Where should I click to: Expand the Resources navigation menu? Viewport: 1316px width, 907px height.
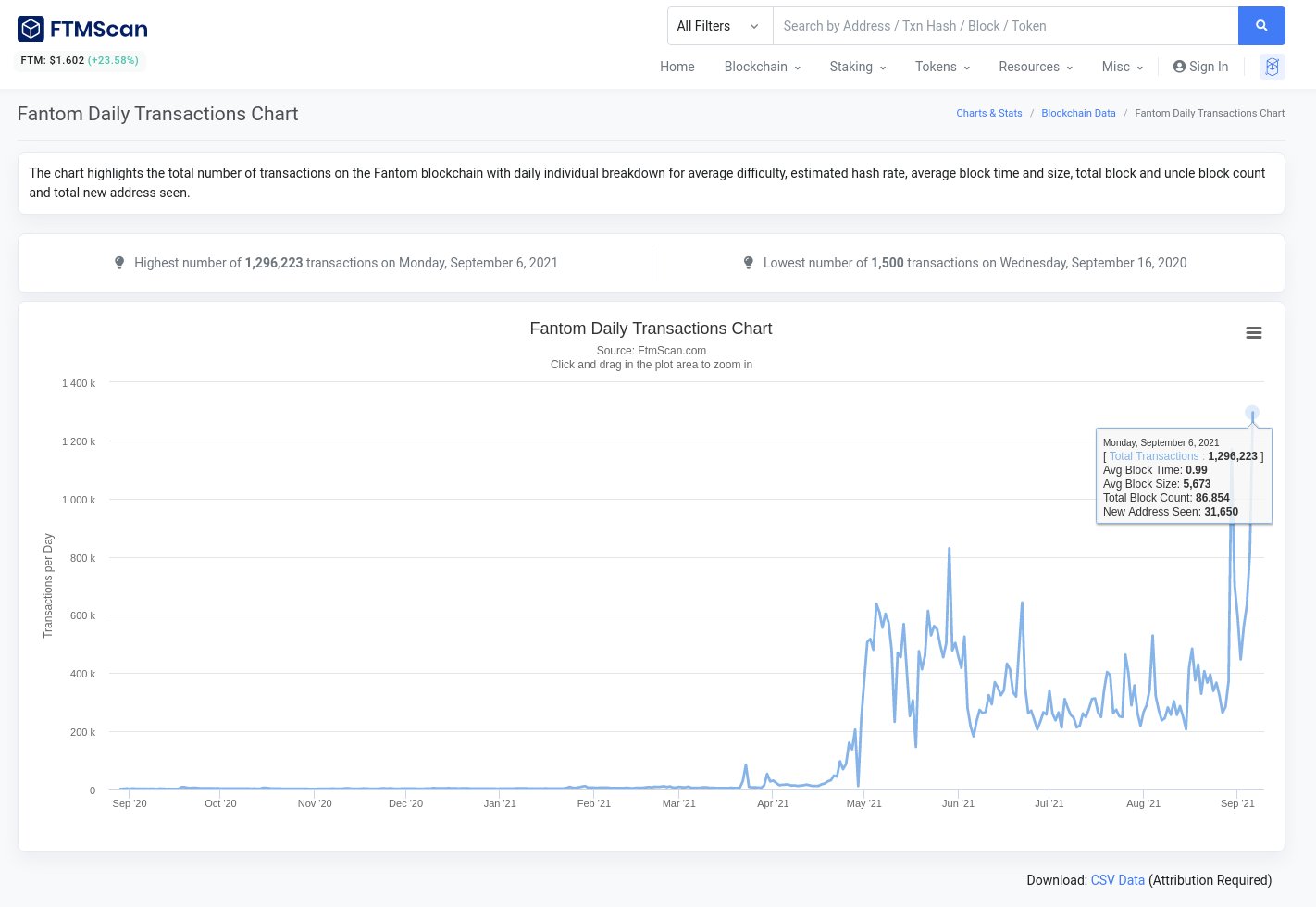click(1035, 67)
